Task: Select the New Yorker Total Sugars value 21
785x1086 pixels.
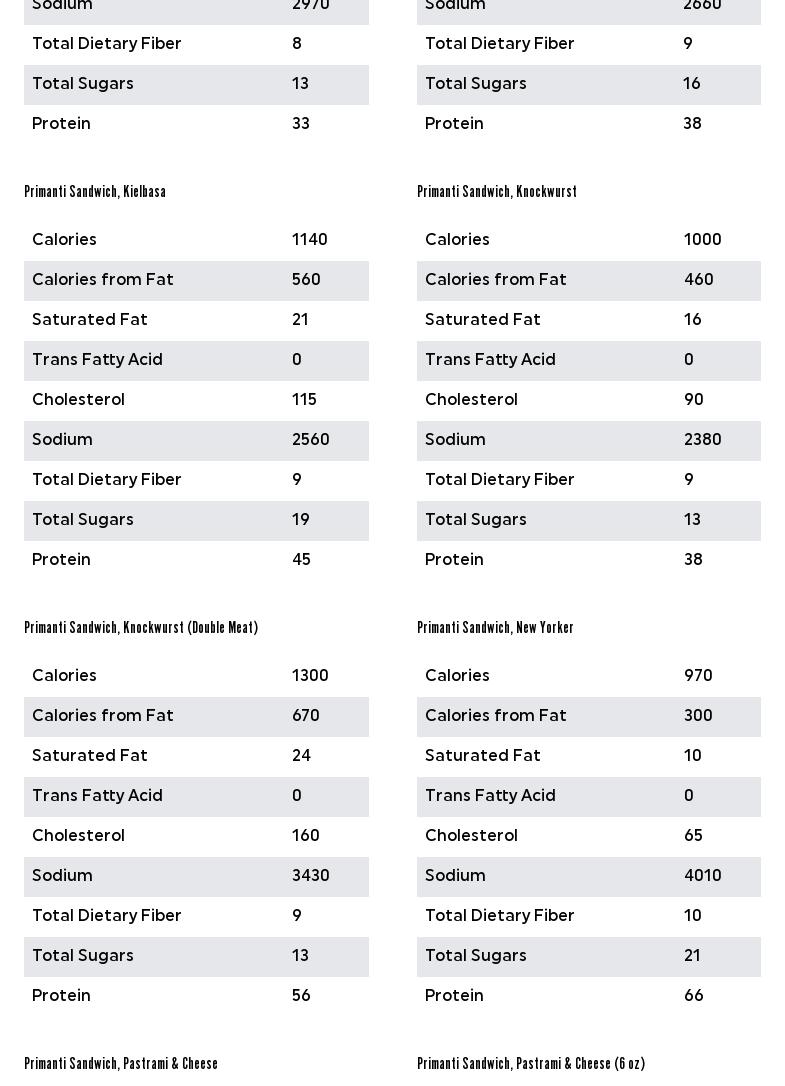Action: [692, 956]
